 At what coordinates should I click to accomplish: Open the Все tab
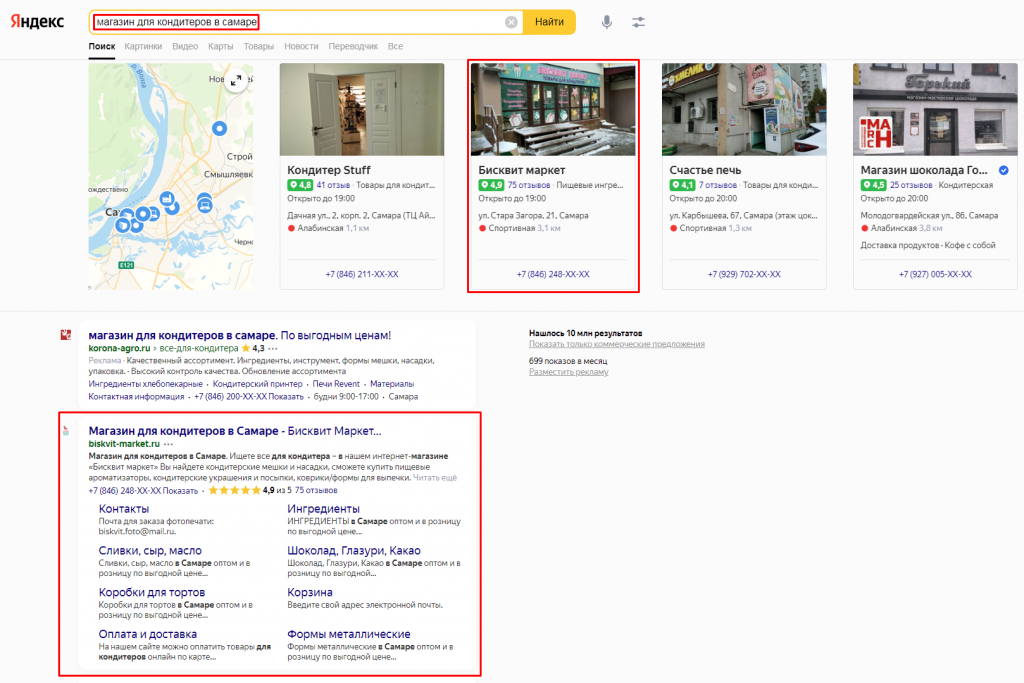point(395,46)
